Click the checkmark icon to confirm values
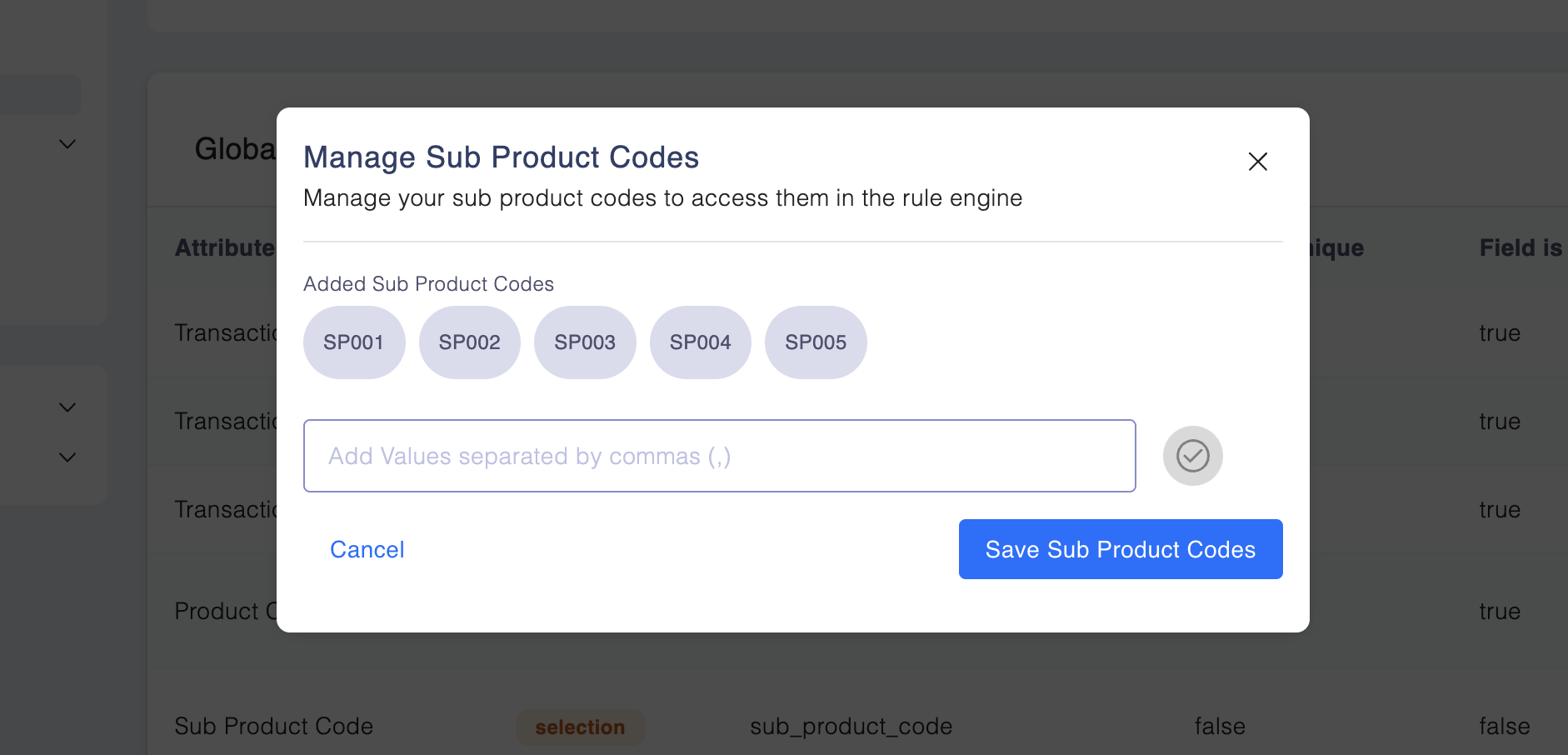This screenshot has width=1568, height=755. tap(1192, 456)
